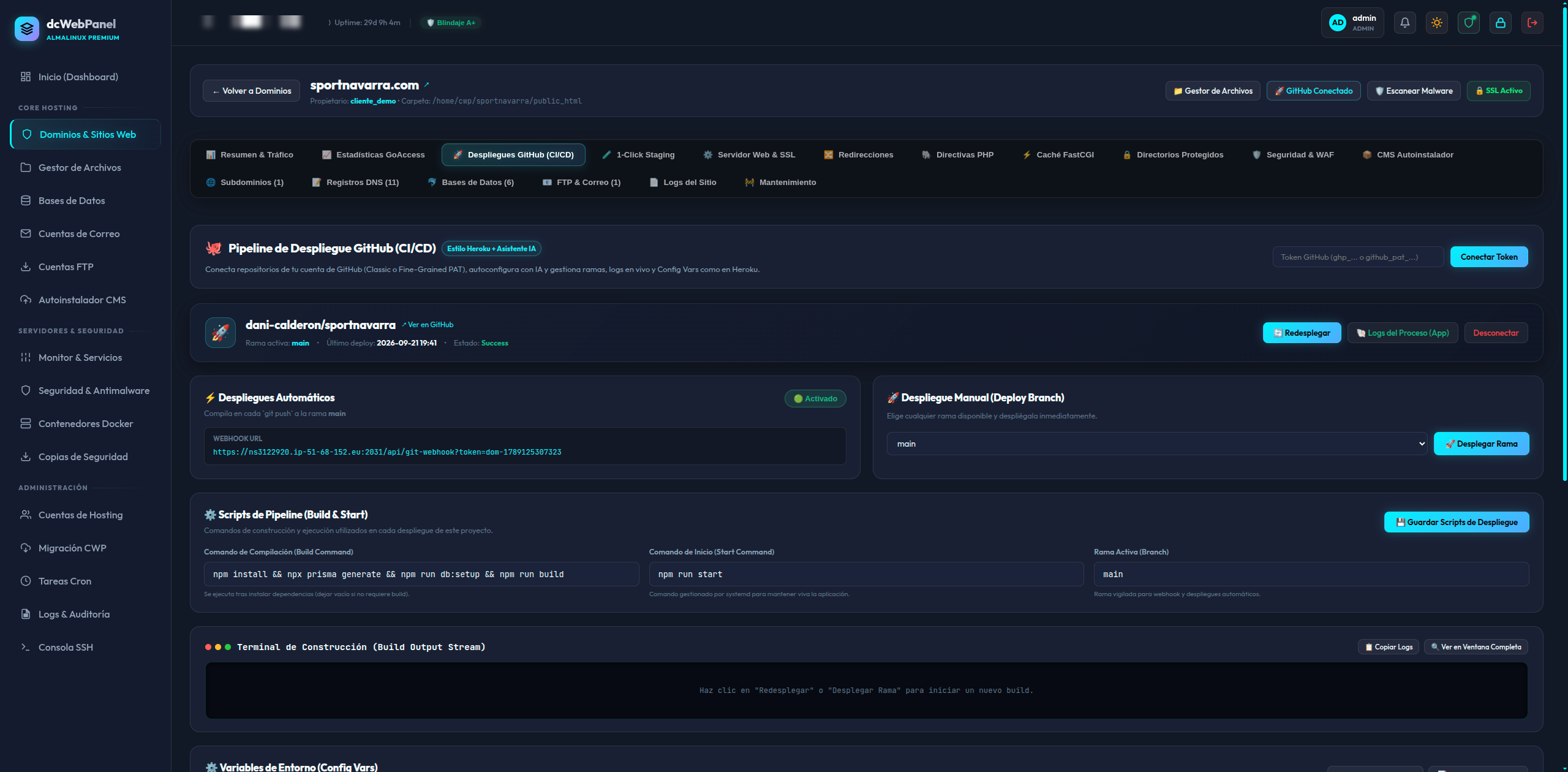Viewport: 1568px width, 772px height.
Task: Open the notifications bell icon
Action: point(1404,23)
